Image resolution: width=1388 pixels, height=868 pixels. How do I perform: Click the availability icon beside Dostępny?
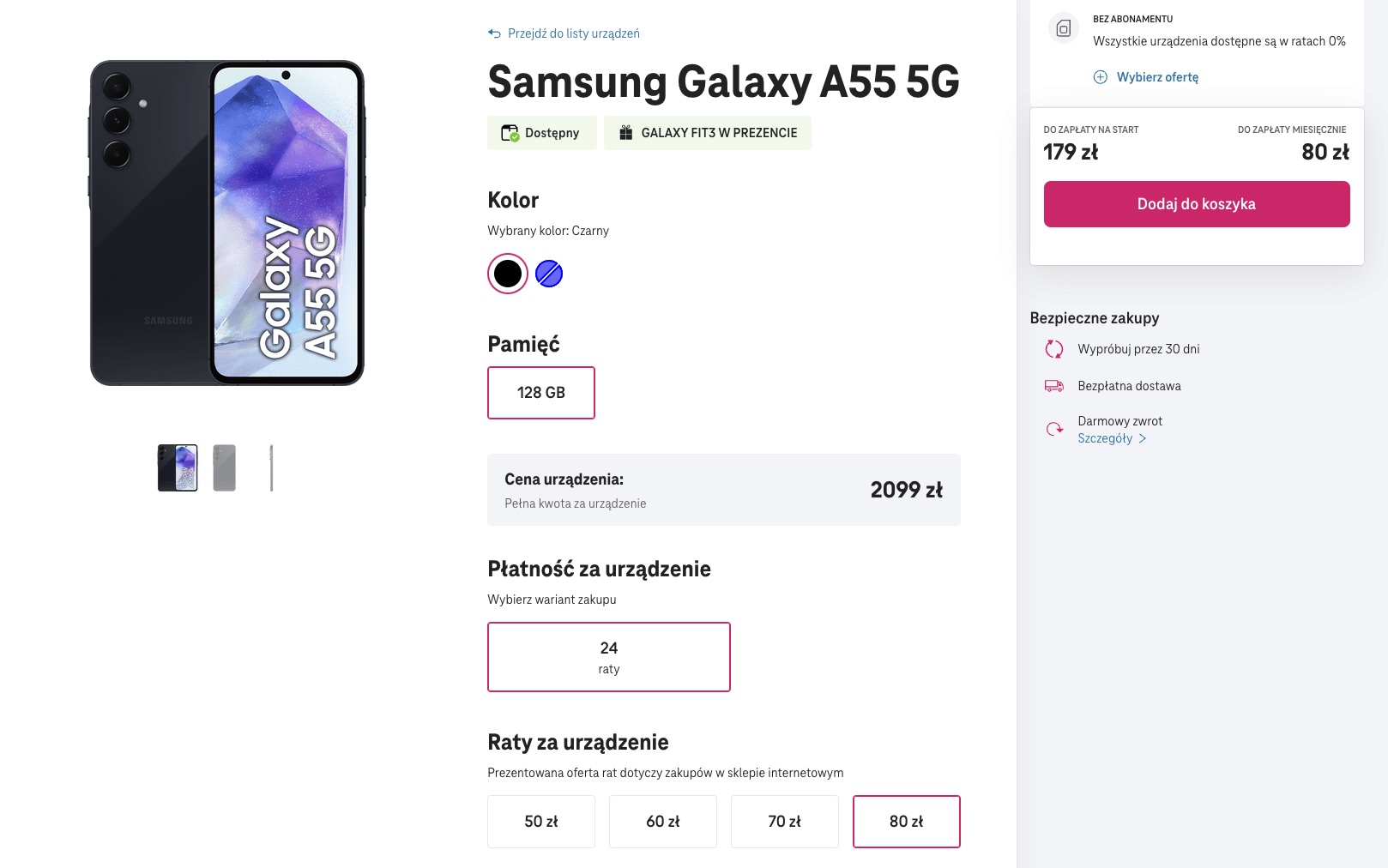click(510, 133)
